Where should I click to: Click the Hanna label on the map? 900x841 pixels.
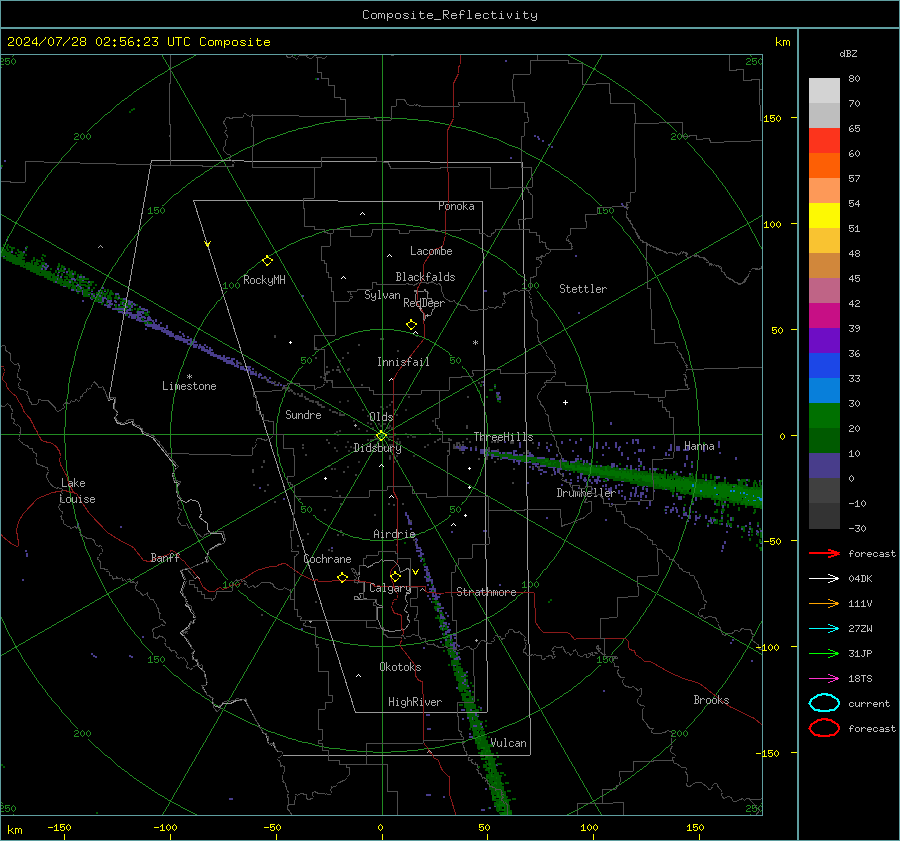(699, 446)
